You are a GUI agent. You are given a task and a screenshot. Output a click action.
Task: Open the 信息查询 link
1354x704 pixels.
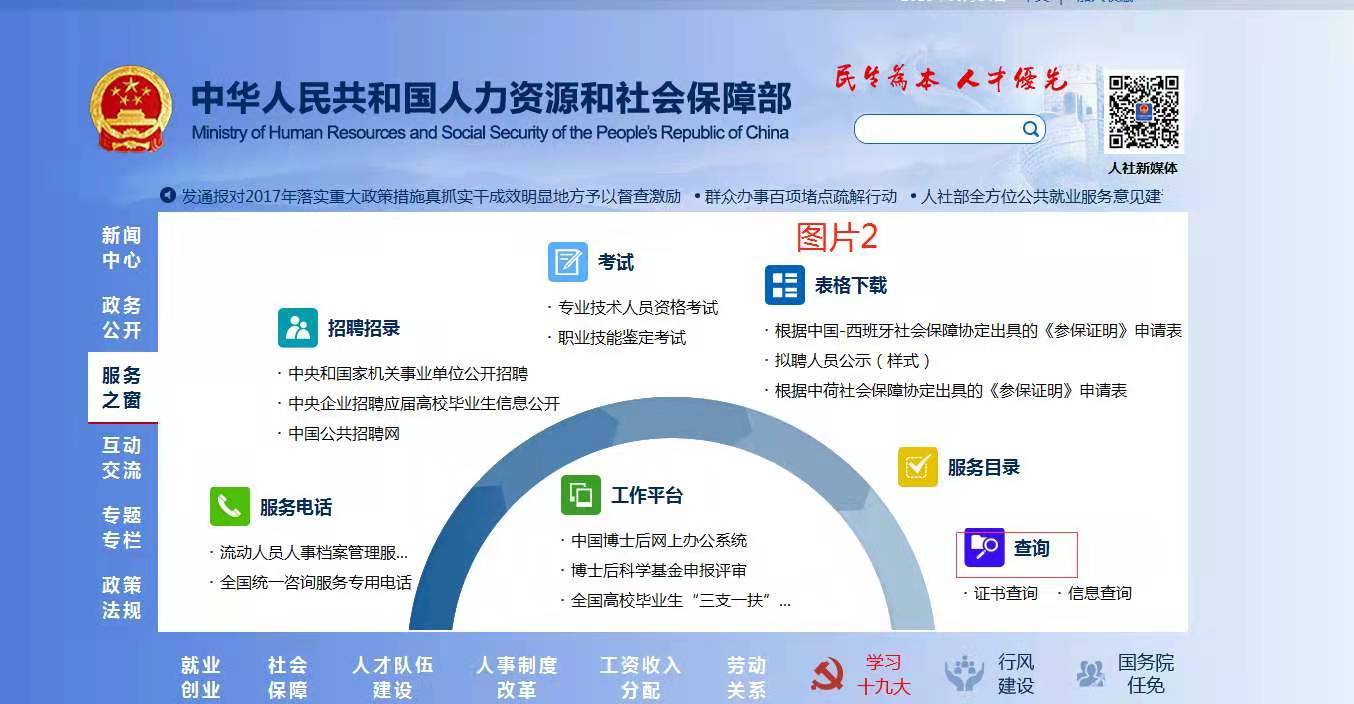(1100, 593)
